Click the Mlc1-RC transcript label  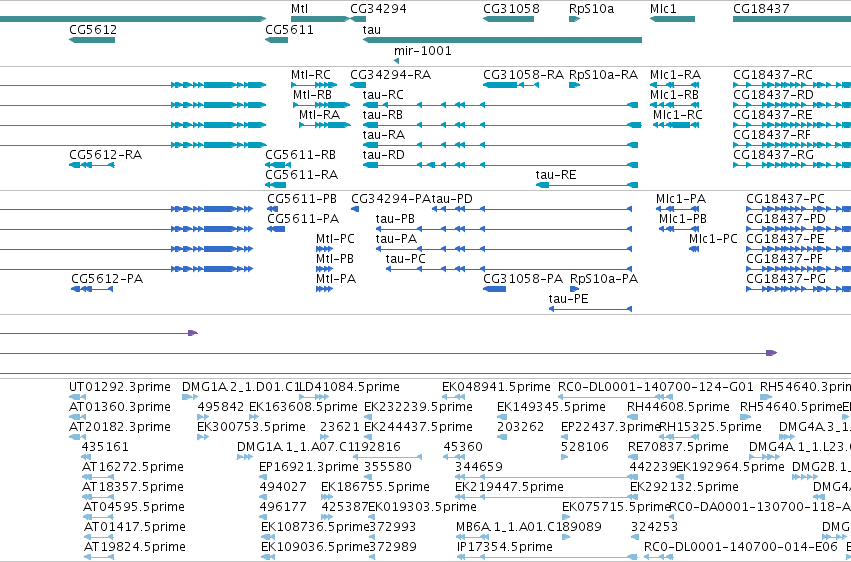[678, 115]
